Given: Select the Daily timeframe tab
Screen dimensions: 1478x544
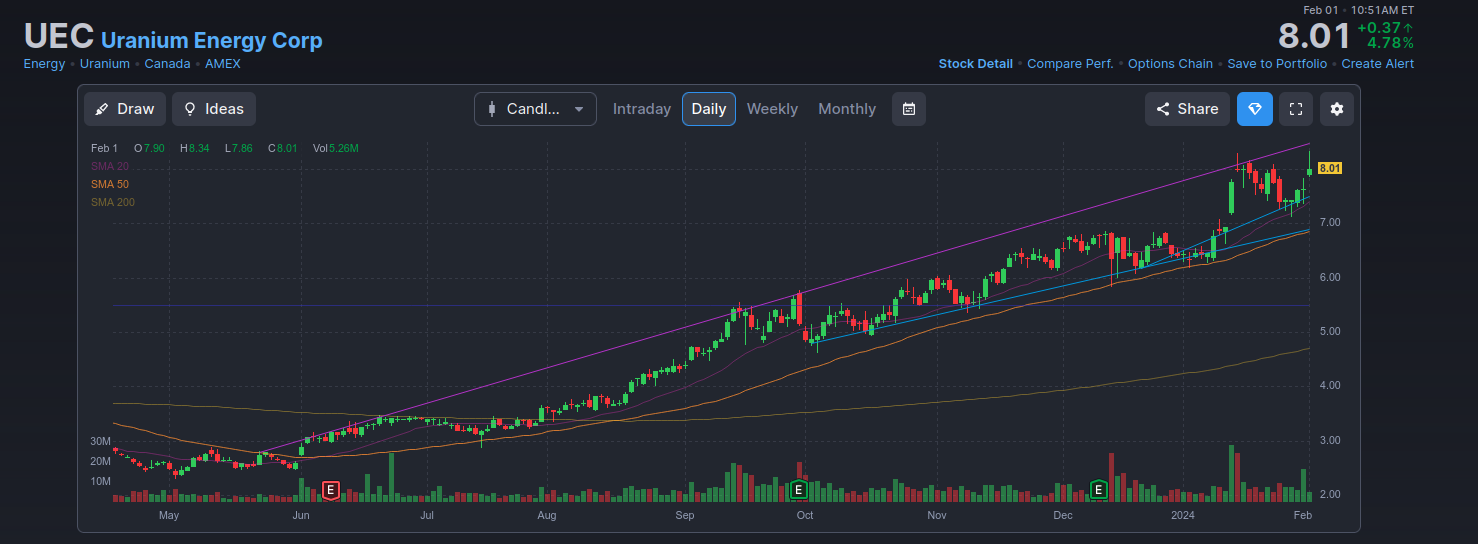Looking at the screenshot, I should click(709, 109).
